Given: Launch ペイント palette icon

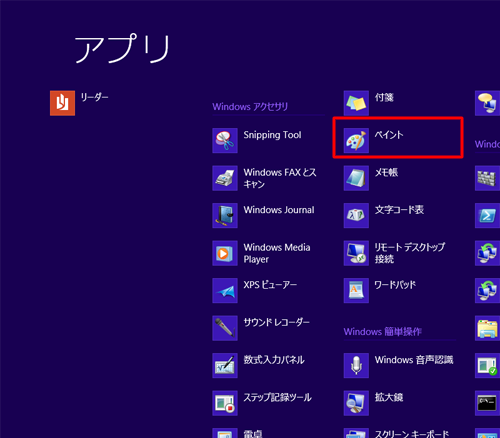Looking at the screenshot, I should pos(356,140).
